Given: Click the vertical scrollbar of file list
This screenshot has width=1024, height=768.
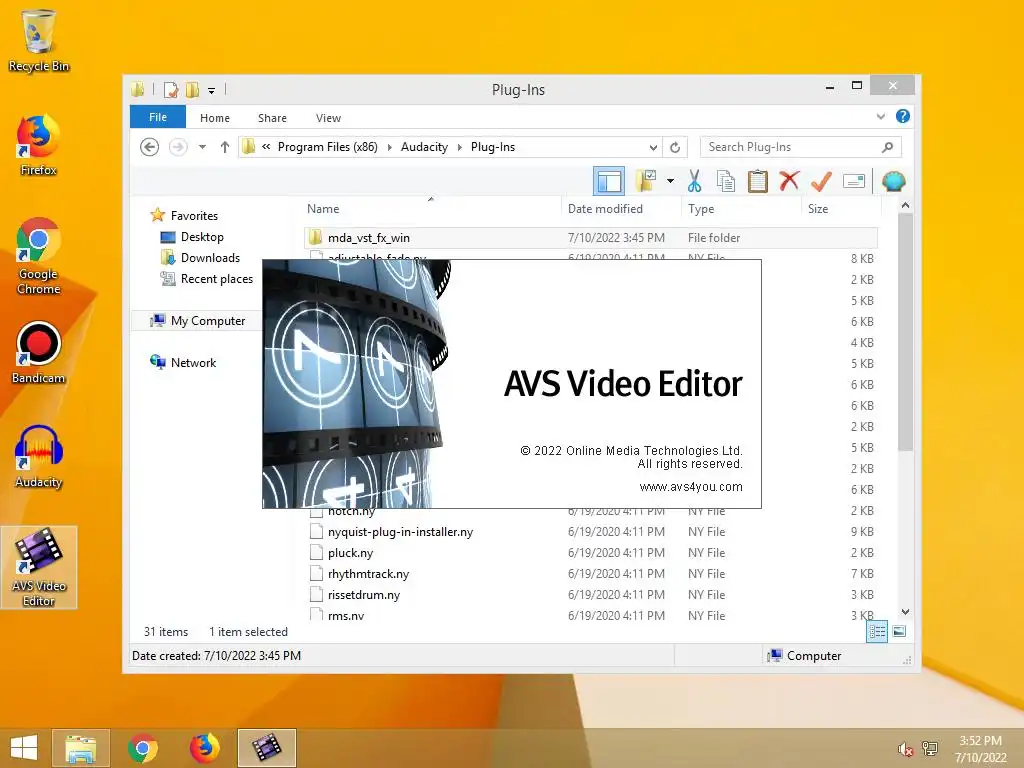Looking at the screenshot, I should [x=905, y=332].
